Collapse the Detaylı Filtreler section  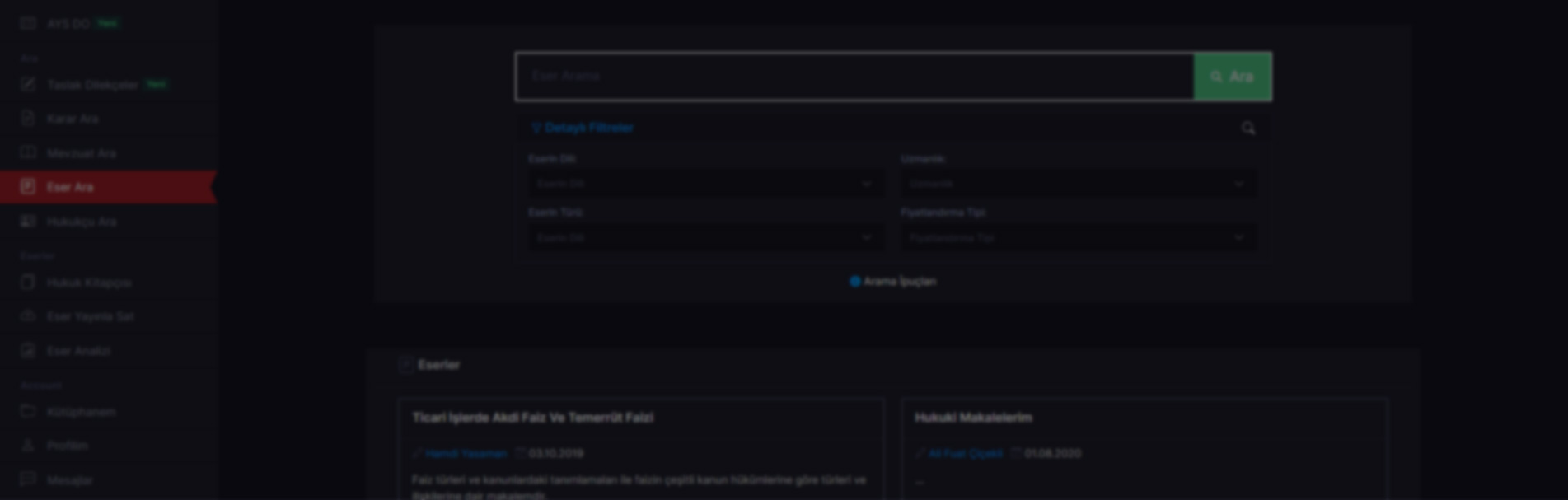tap(583, 128)
